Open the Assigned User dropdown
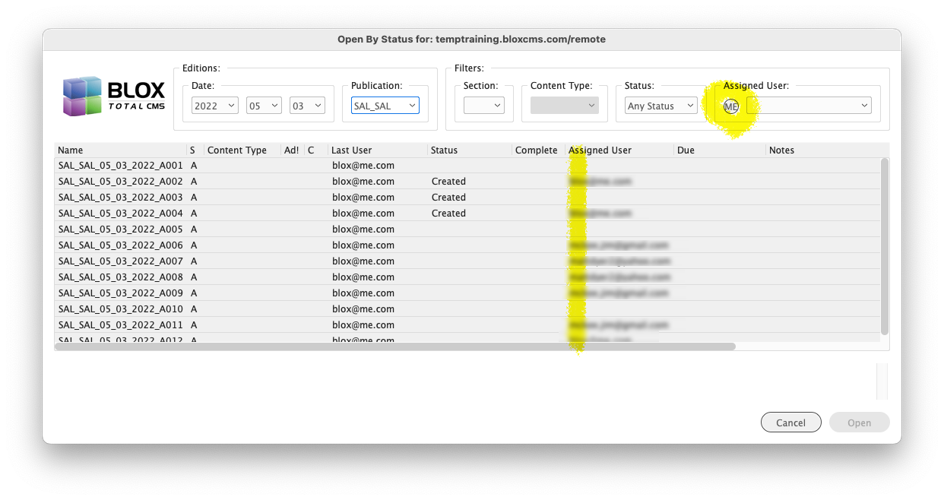 [x=809, y=106]
